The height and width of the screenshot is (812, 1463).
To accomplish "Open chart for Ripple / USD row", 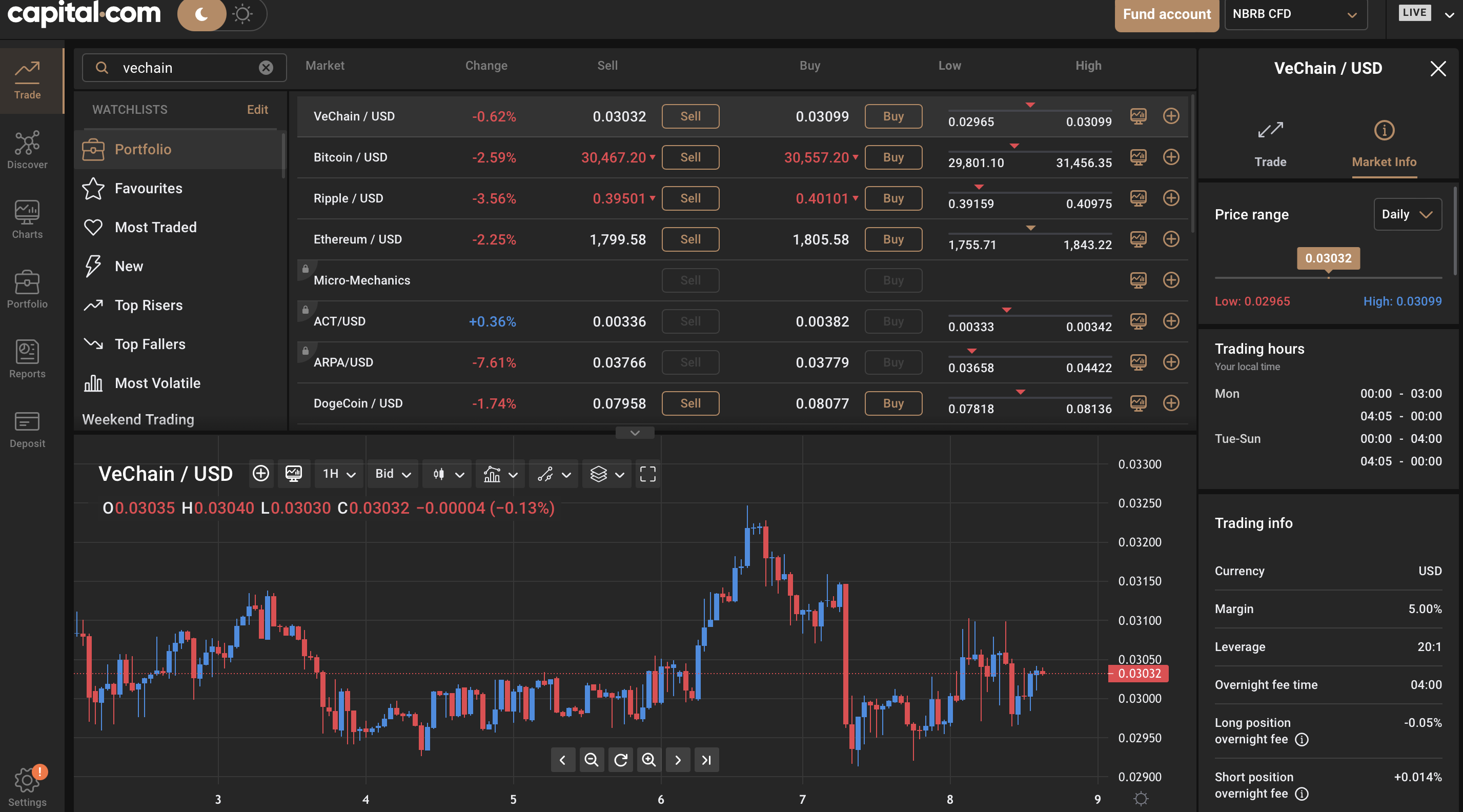I will pyautogui.click(x=1138, y=198).
